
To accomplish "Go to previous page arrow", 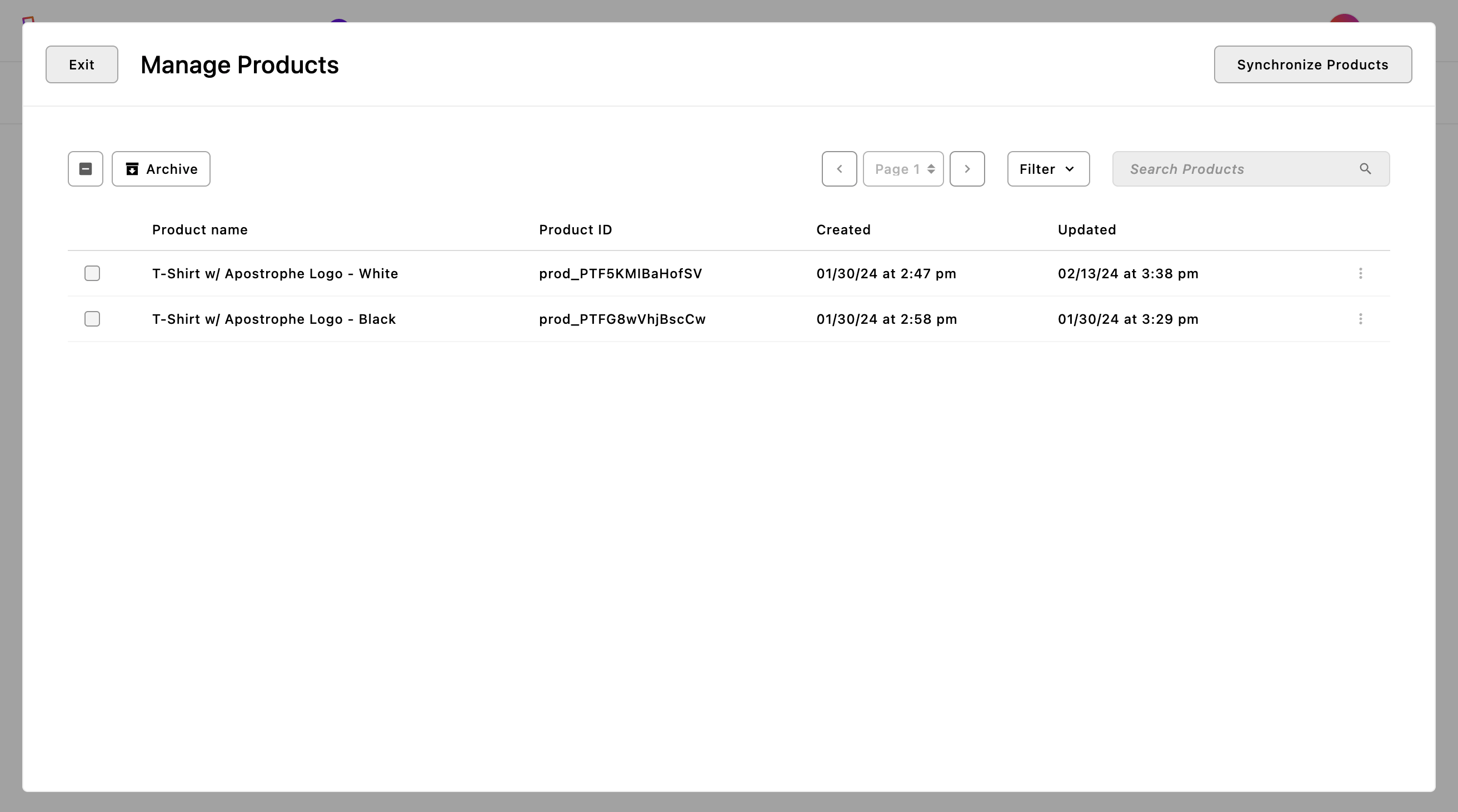I will 839,169.
